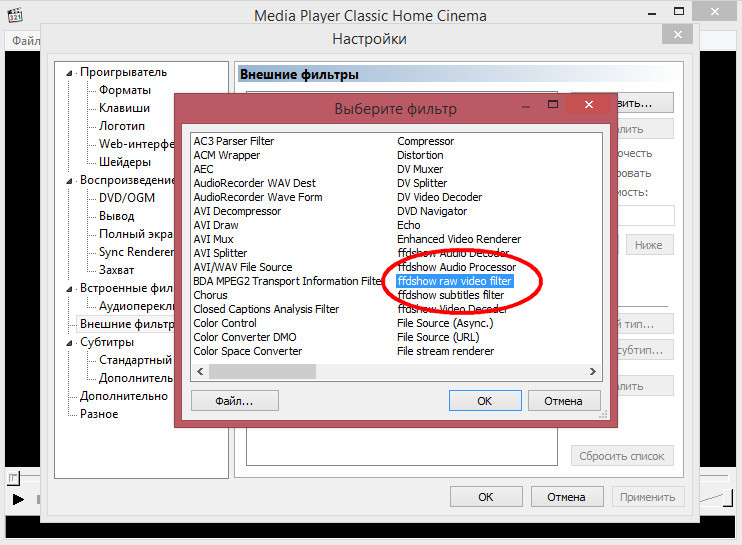The image size is (742, 545).
Task: Select AudioRecorder WAV Dest filter
Action: point(255,183)
